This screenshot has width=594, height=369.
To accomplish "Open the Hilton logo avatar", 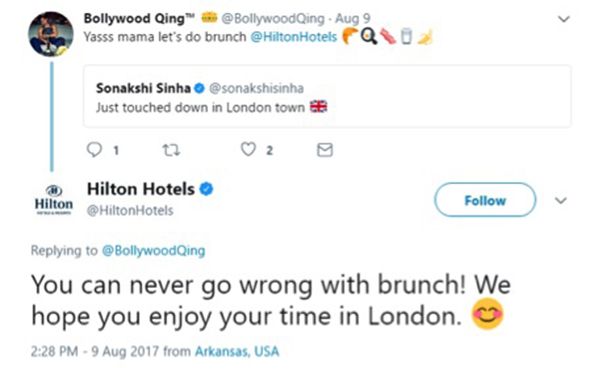I will pos(54,200).
